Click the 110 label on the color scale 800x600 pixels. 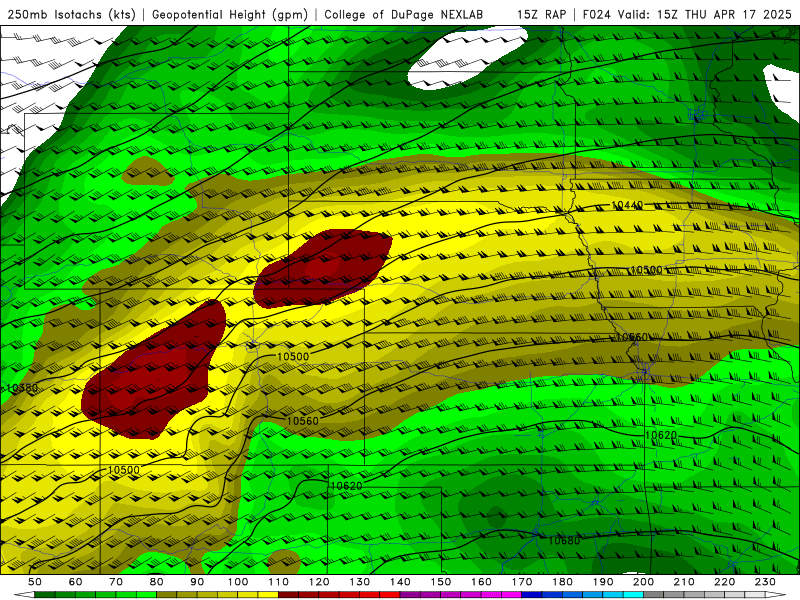click(x=279, y=582)
